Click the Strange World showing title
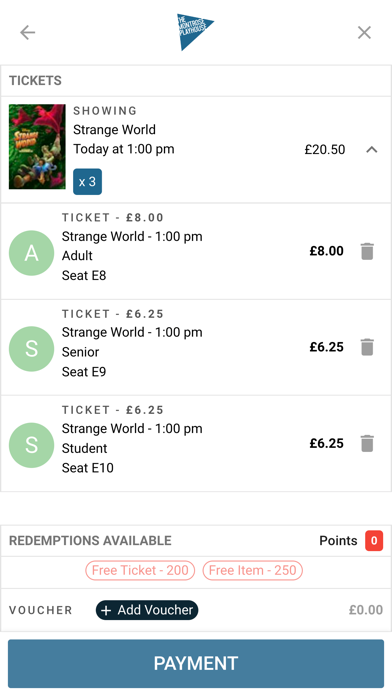 [x=115, y=130]
